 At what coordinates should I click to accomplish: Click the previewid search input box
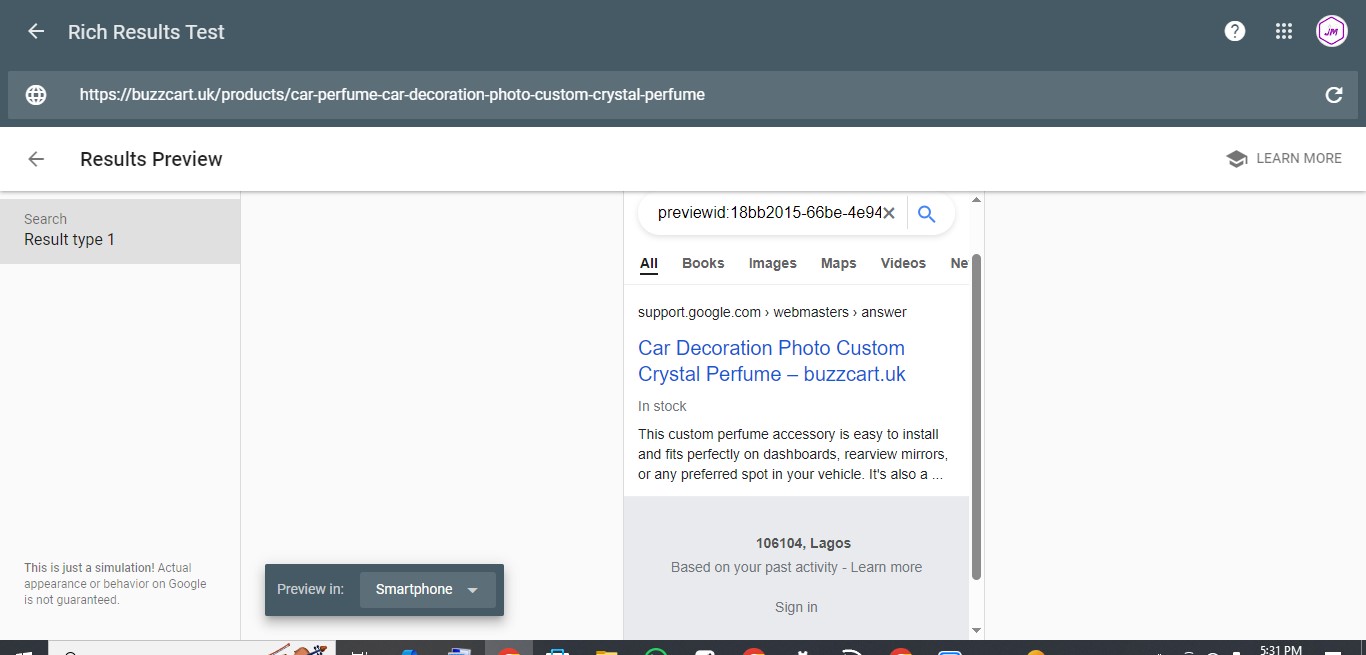tap(768, 213)
